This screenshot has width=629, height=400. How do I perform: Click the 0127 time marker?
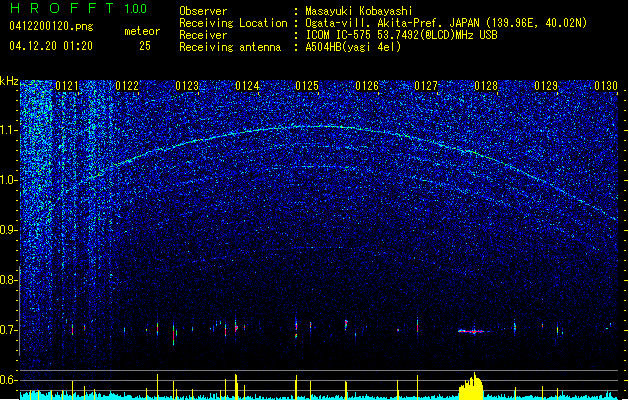pos(426,86)
